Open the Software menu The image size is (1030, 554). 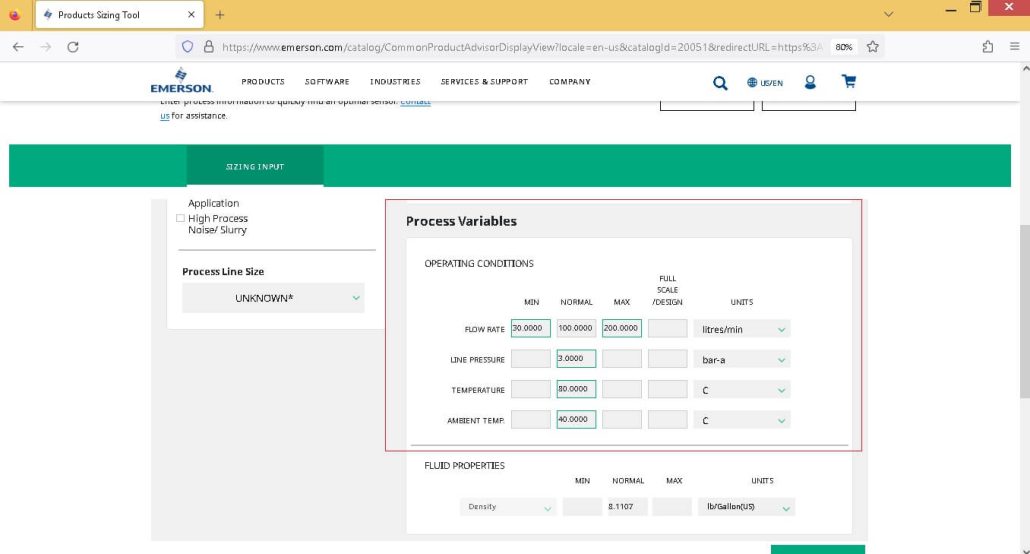[327, 81]
